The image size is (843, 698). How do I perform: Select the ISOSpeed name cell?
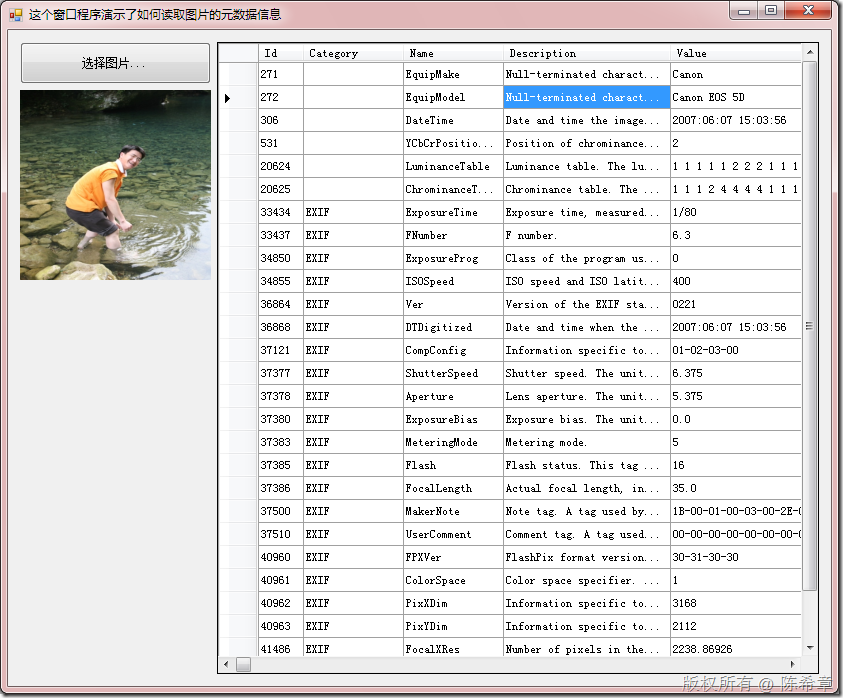pos(453,281)
